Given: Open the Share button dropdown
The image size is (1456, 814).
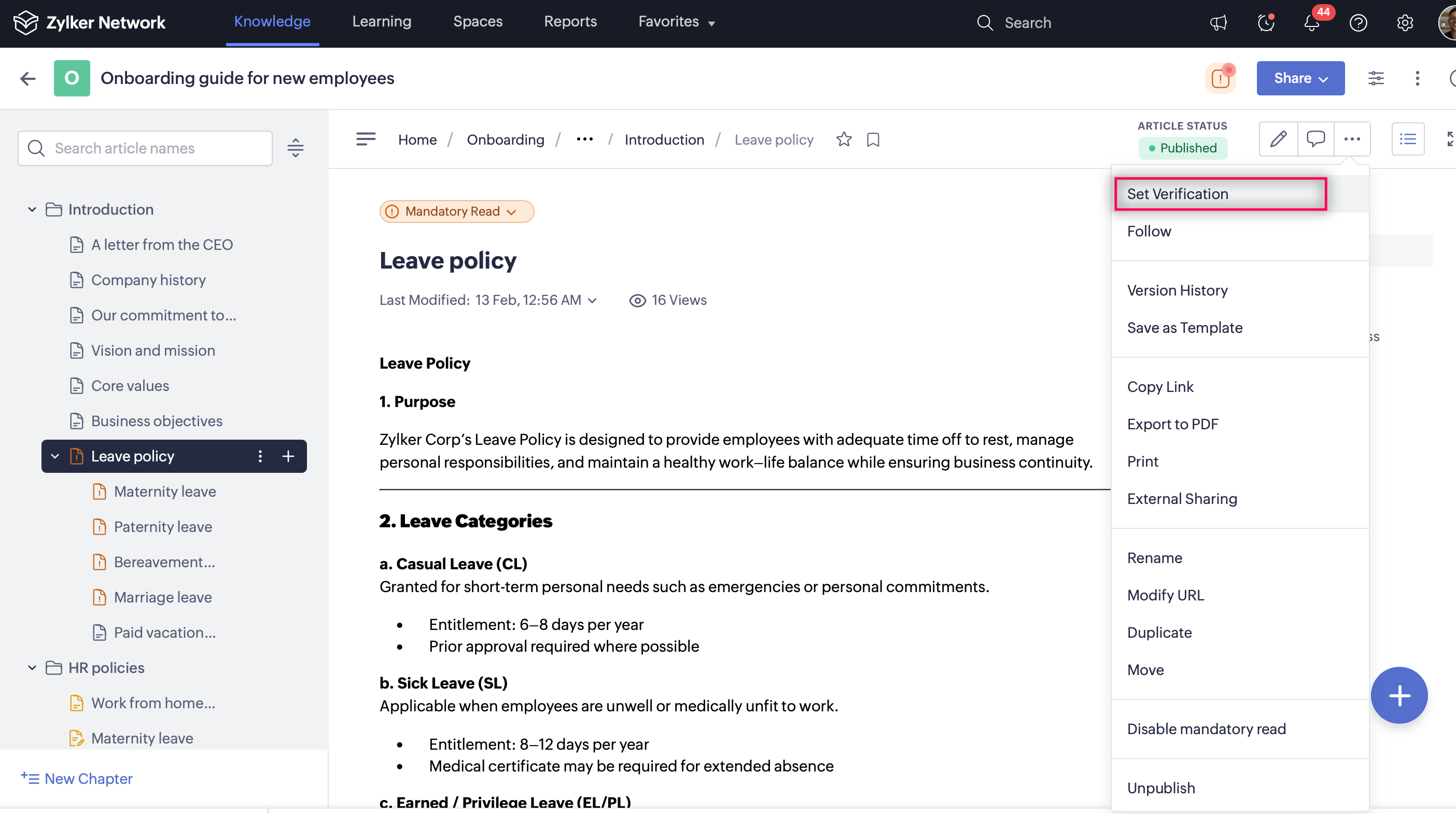Looking at the screenshot, I should (1300, 78).
